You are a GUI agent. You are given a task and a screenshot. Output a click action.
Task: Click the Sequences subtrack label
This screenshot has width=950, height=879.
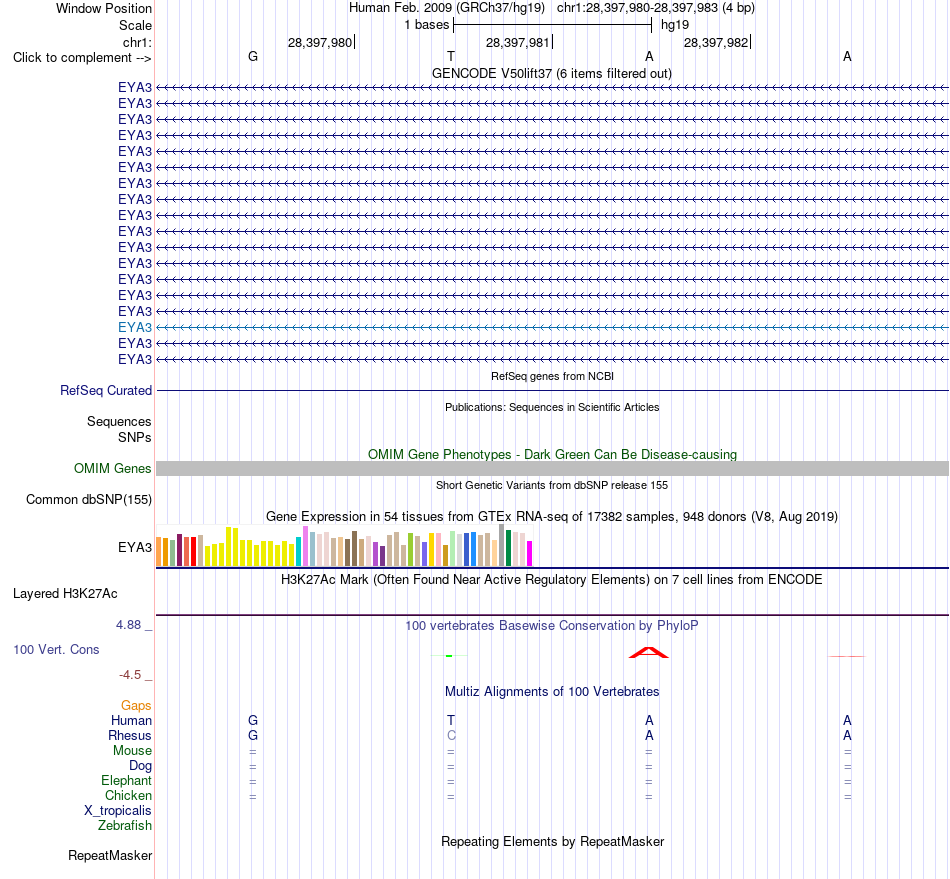(x=119, y=422)
